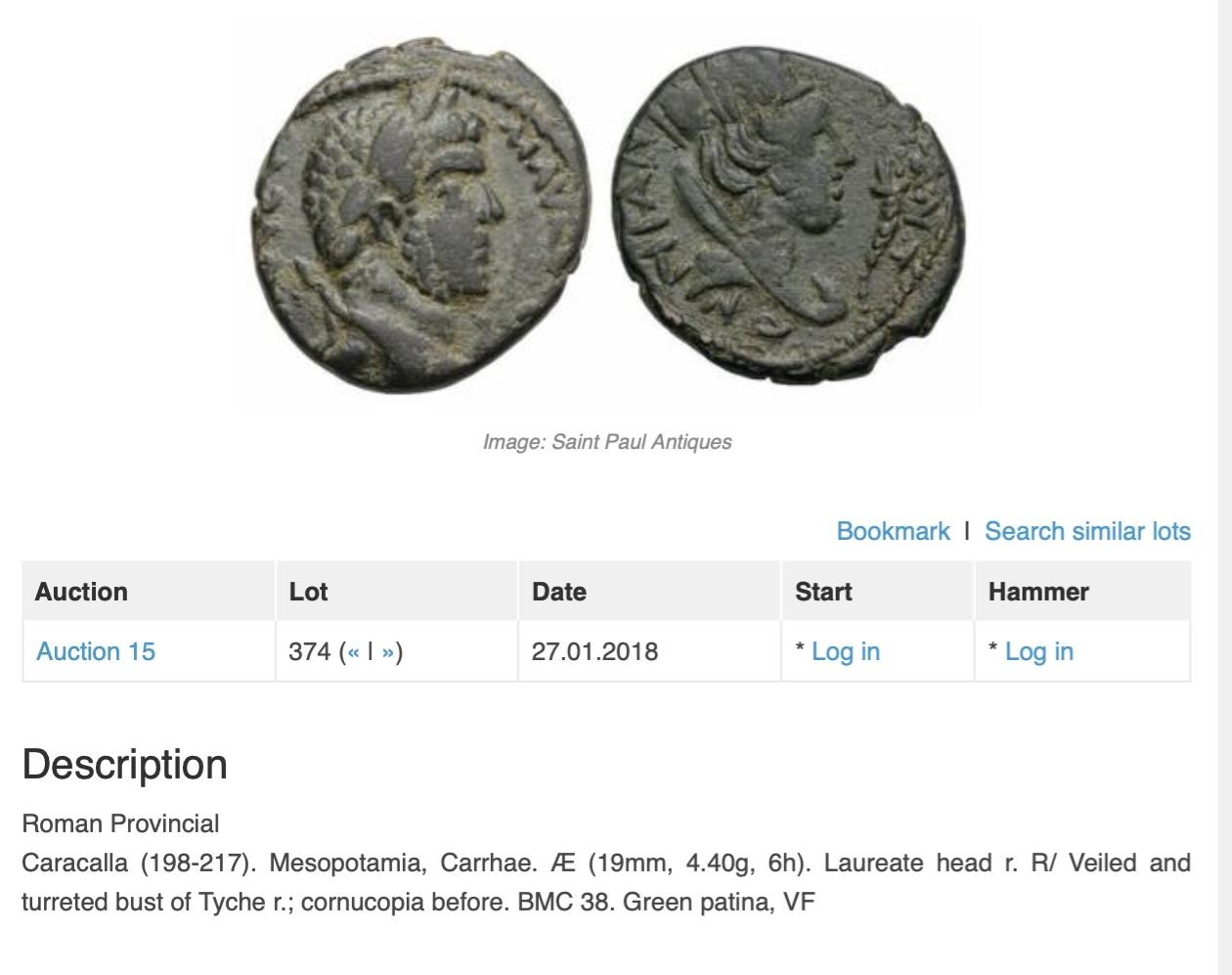Viewport: 1232px width, 975px height.
Task: Click the Hammer column header
Action: [1038, 592]
